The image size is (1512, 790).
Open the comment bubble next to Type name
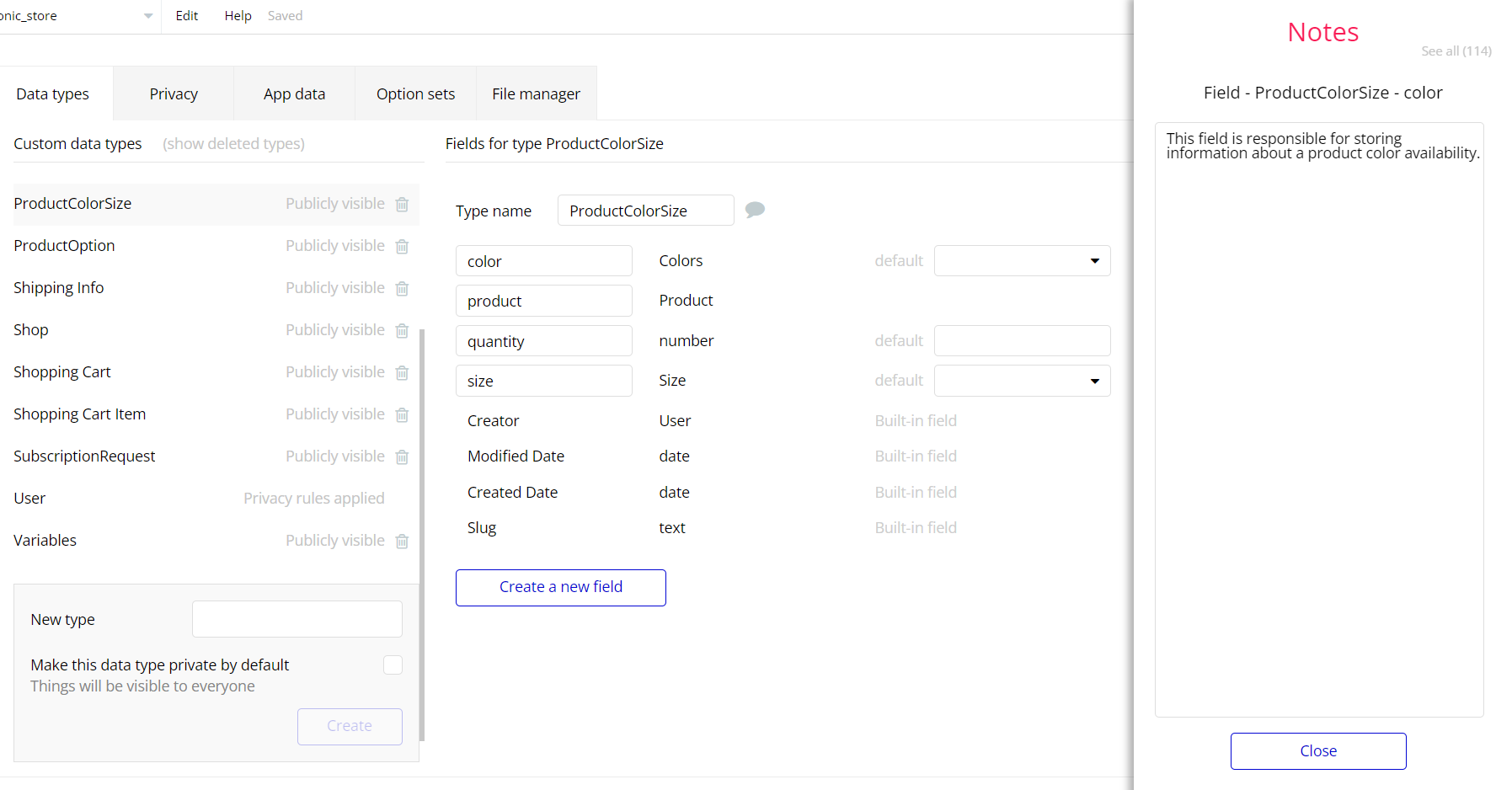(x=755, y=210)
